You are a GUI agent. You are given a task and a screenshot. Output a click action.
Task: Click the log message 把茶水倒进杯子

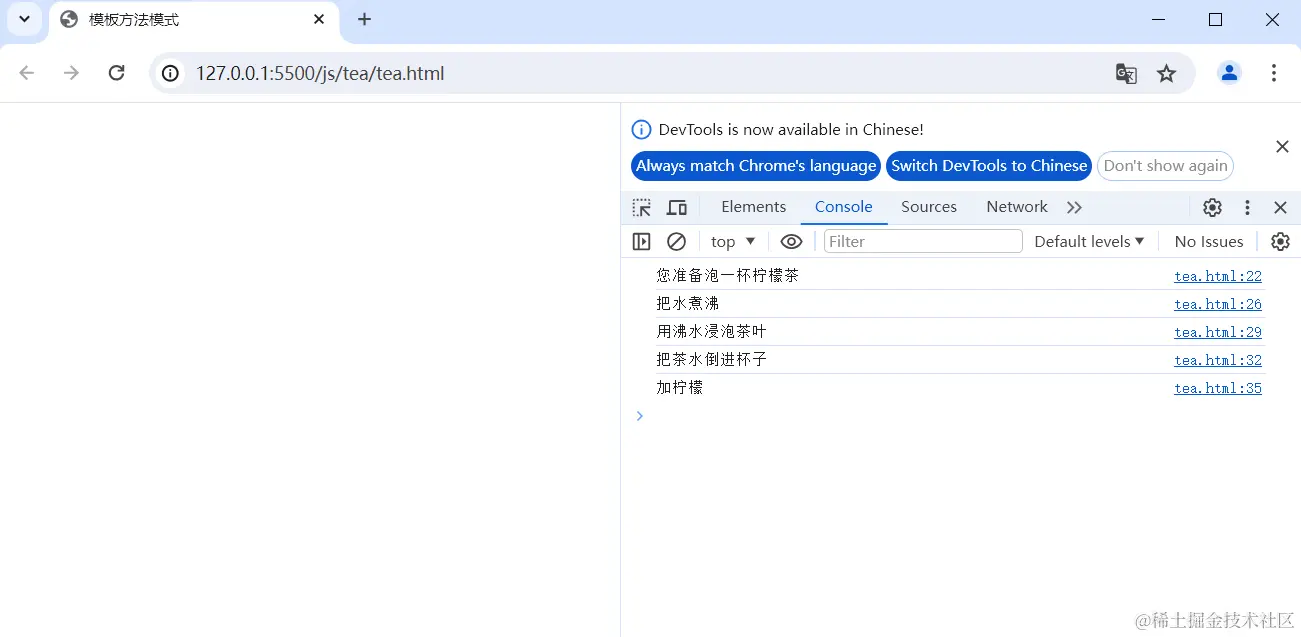coord(711,359)
